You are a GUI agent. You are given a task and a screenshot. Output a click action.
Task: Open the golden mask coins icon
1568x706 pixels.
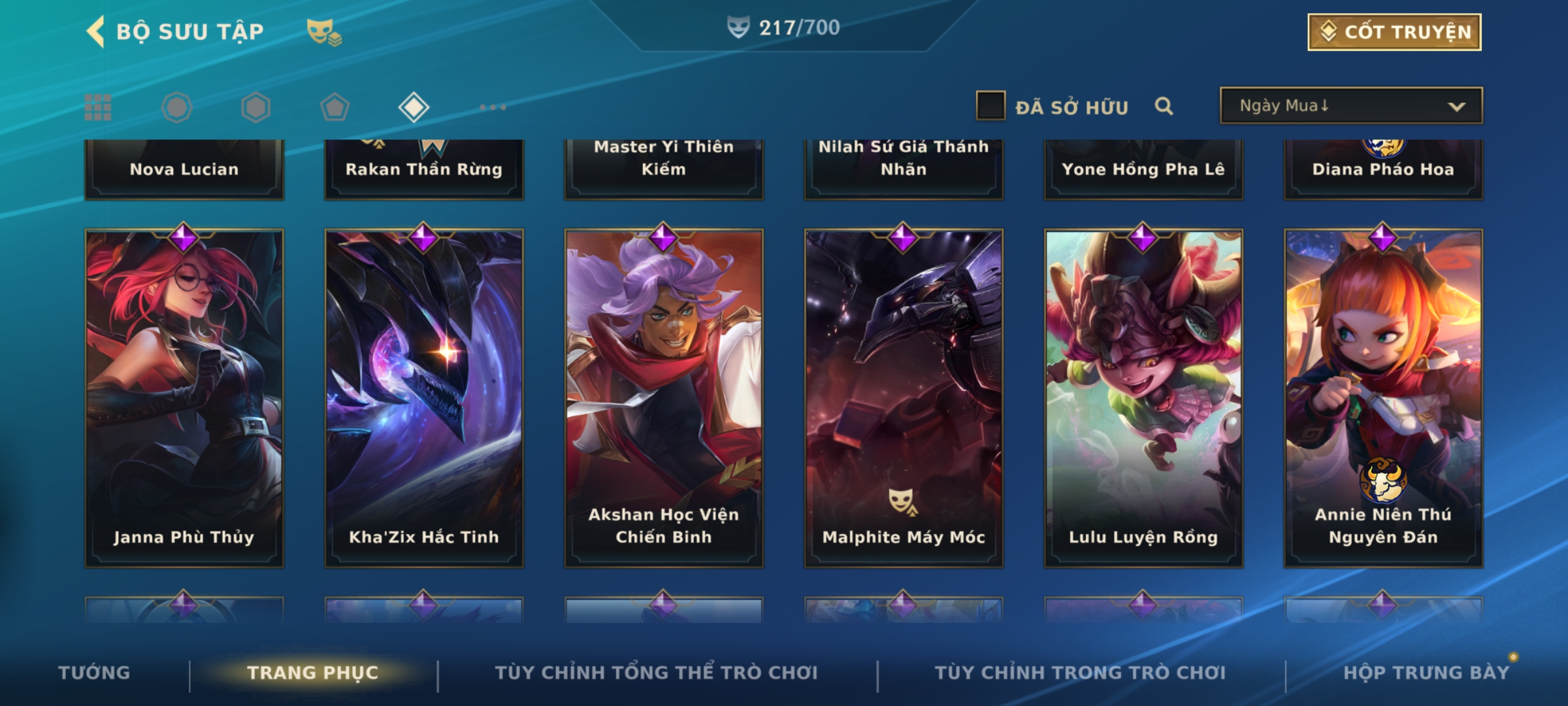[x=324, y=32]
